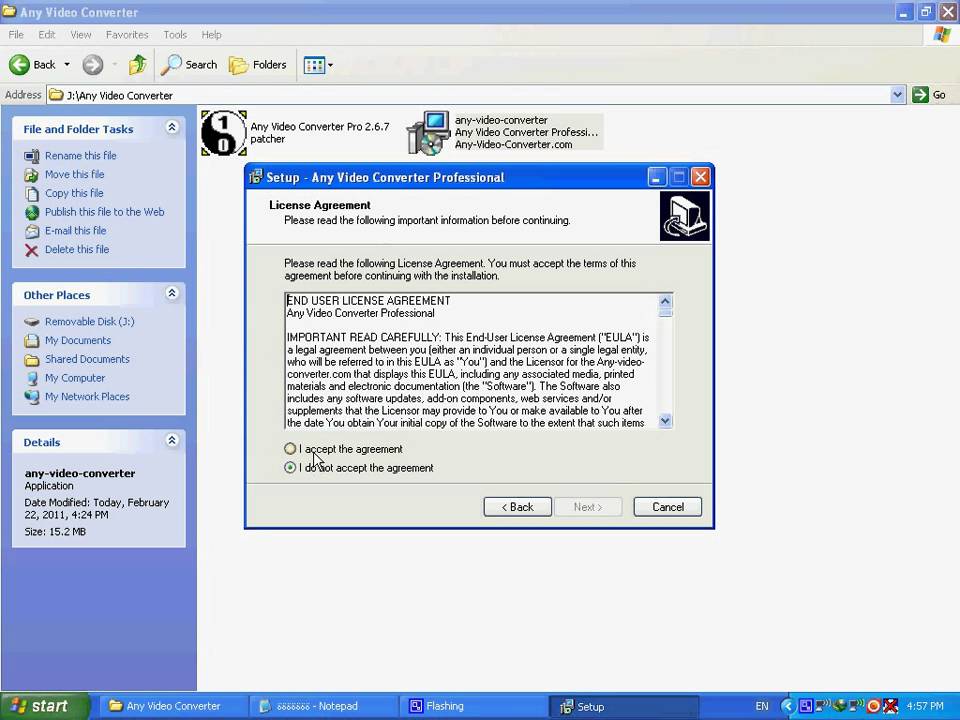
Task: Open My Computer from Other Places
Action: (75, 378)
